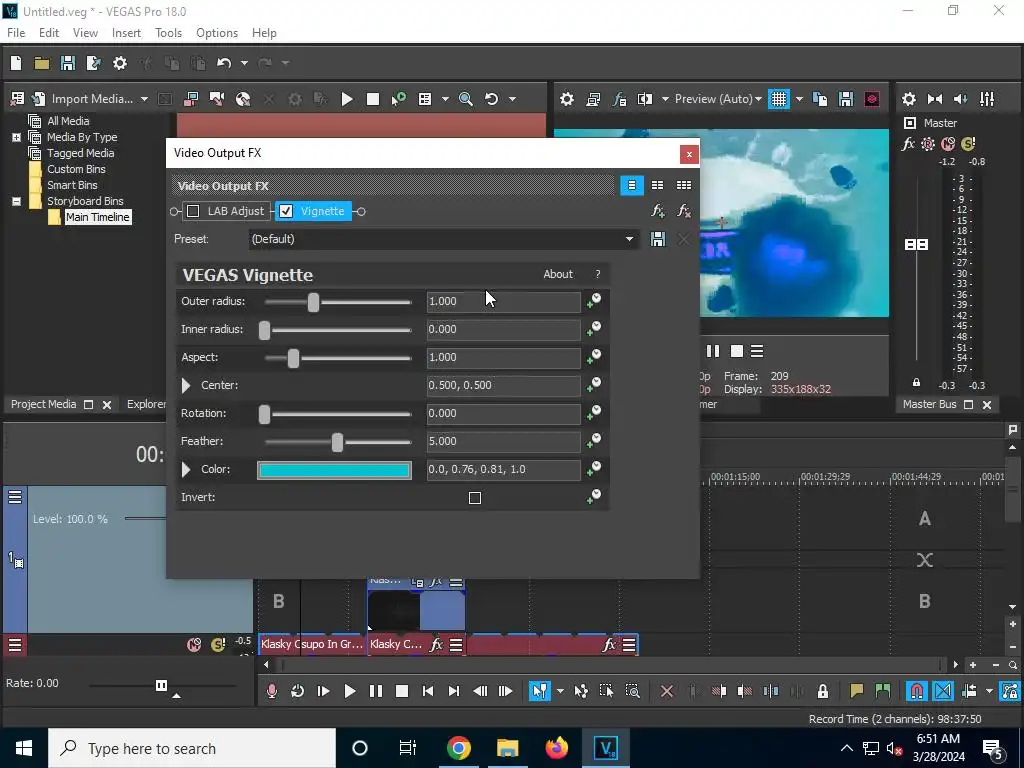Animate the Feather parameter
Image resolution: width=1024 pixels, height=768 pixels.
[594, 441]
